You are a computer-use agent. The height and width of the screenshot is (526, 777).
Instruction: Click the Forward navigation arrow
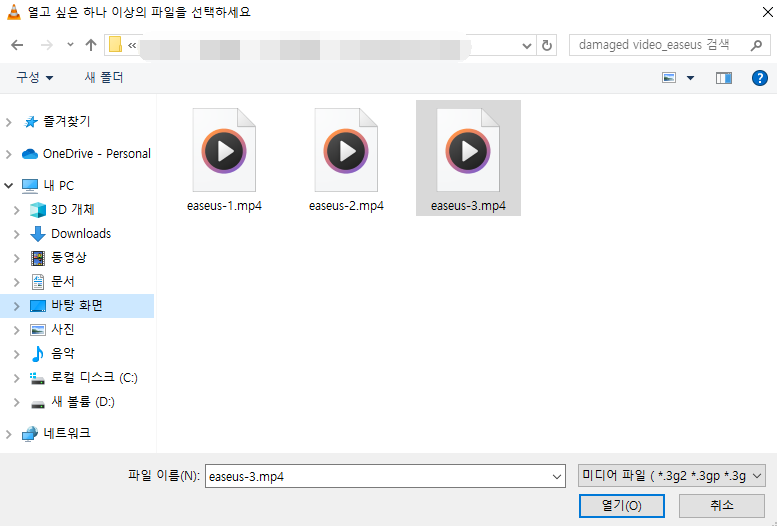pyautogui.click(x=47, y=46)
